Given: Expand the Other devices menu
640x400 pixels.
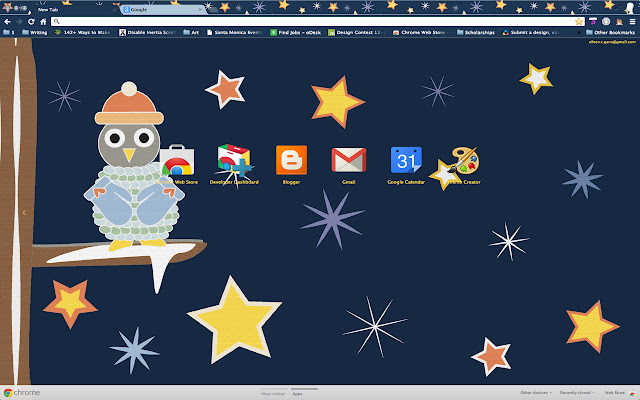Looking at the screenshot, I should (x=536, y=393).
